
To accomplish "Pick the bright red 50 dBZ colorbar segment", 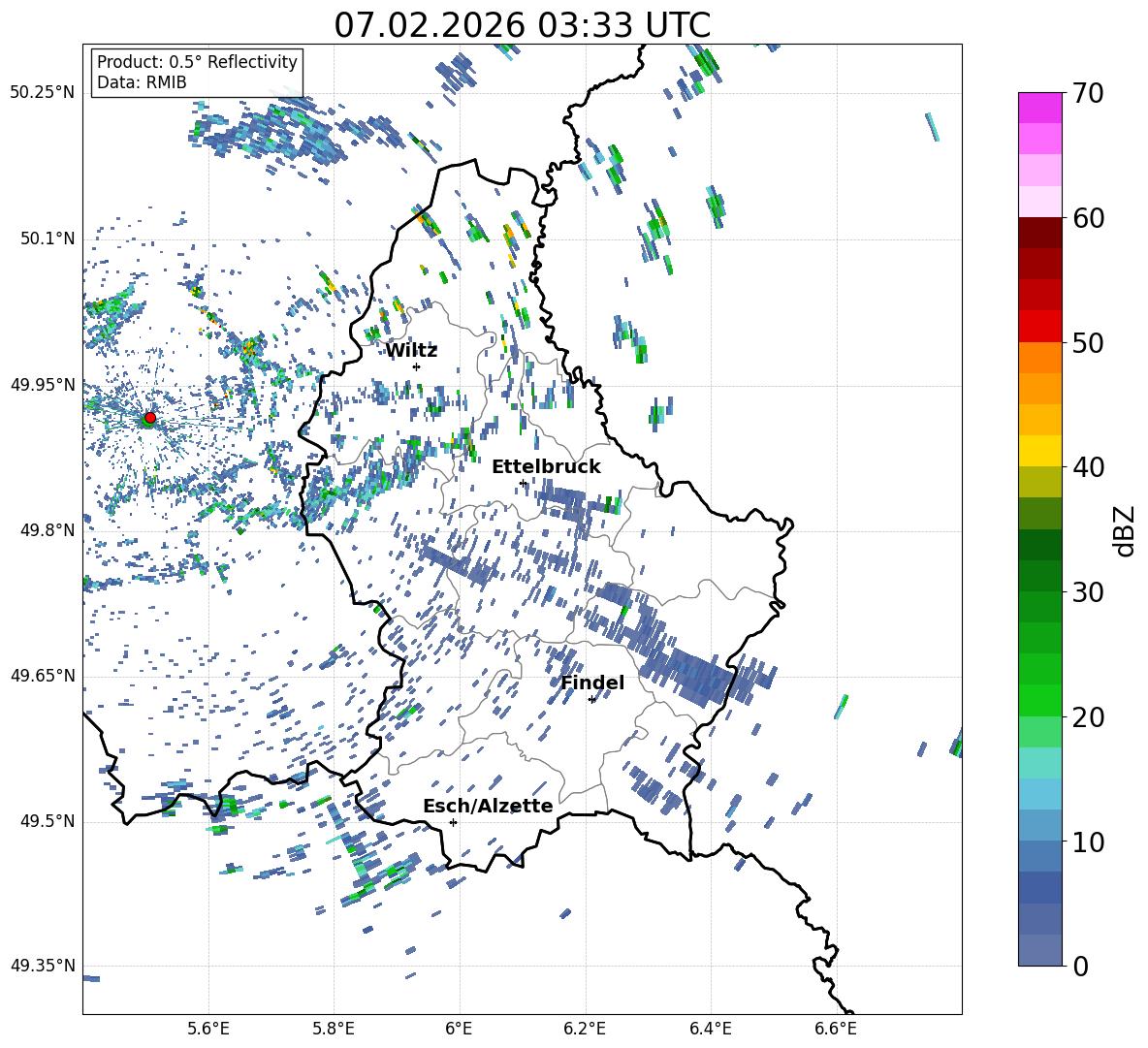I will (1040, 327).
